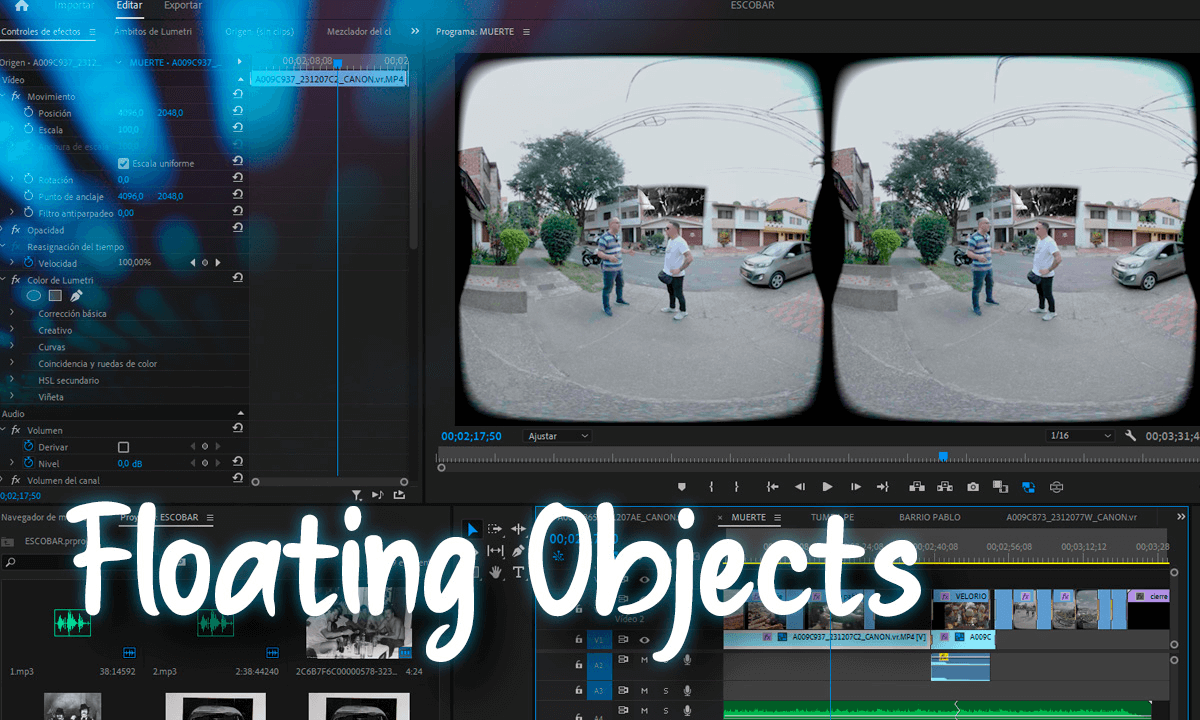Click the Mark Out button
The width and height of the screenshot is (1200, 720).
[737, 487]
